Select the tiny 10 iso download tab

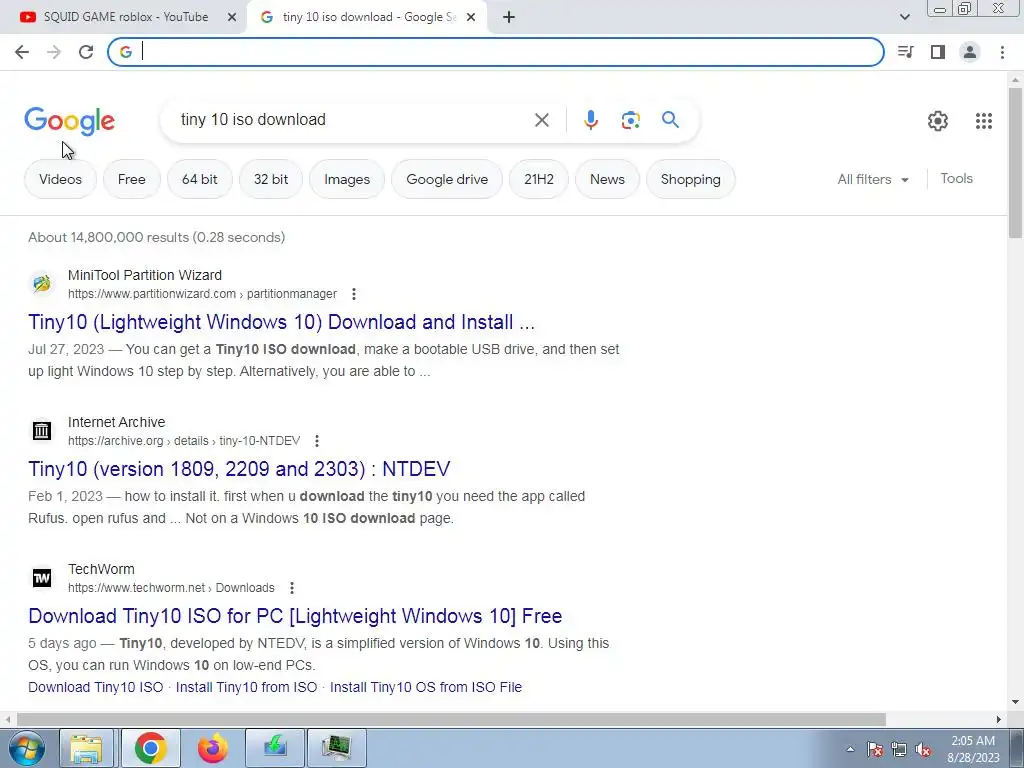pos(369,17)
